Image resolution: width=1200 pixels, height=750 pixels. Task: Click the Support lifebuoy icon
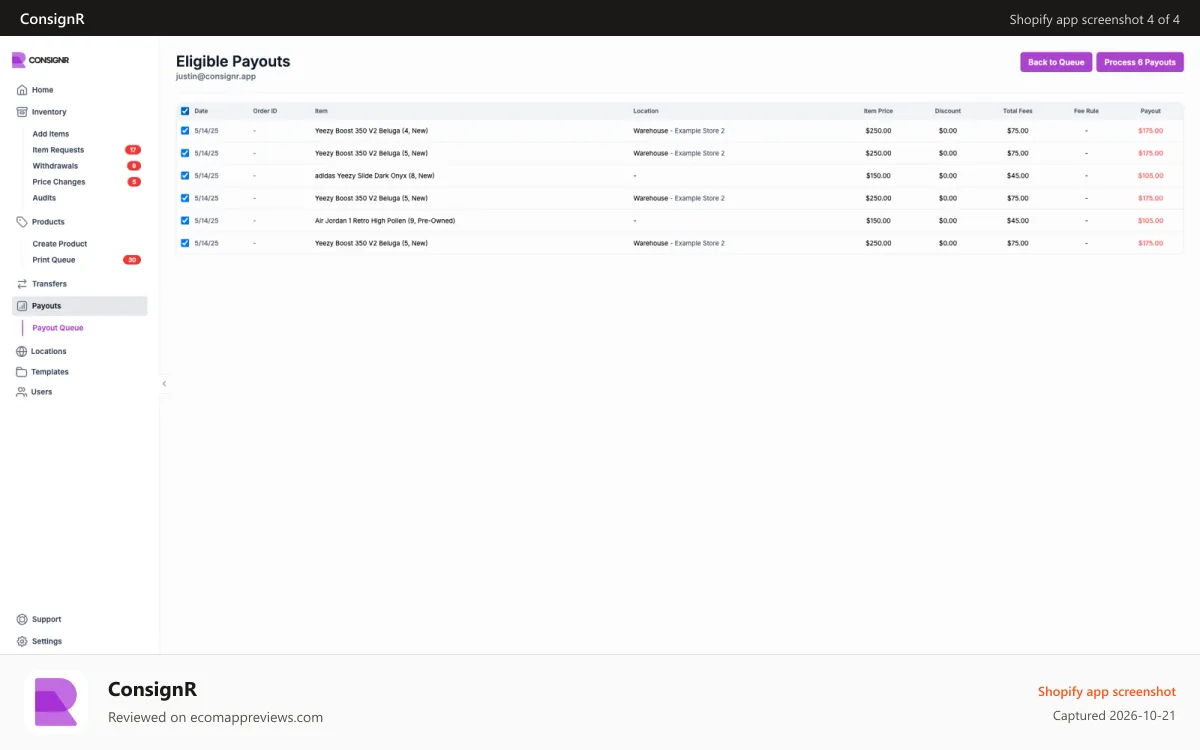[x=22, y=619]
